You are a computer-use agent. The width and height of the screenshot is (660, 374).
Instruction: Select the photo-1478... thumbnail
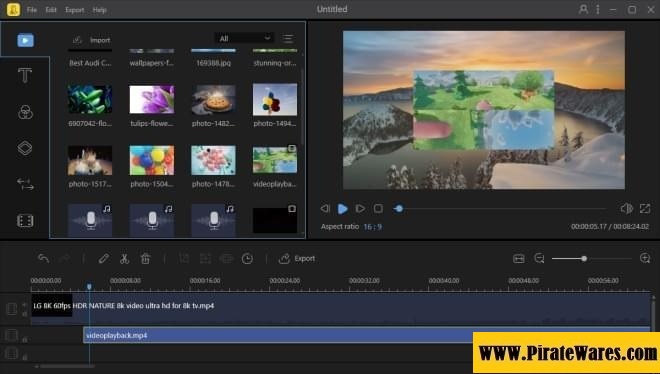(x=213, y=160)
